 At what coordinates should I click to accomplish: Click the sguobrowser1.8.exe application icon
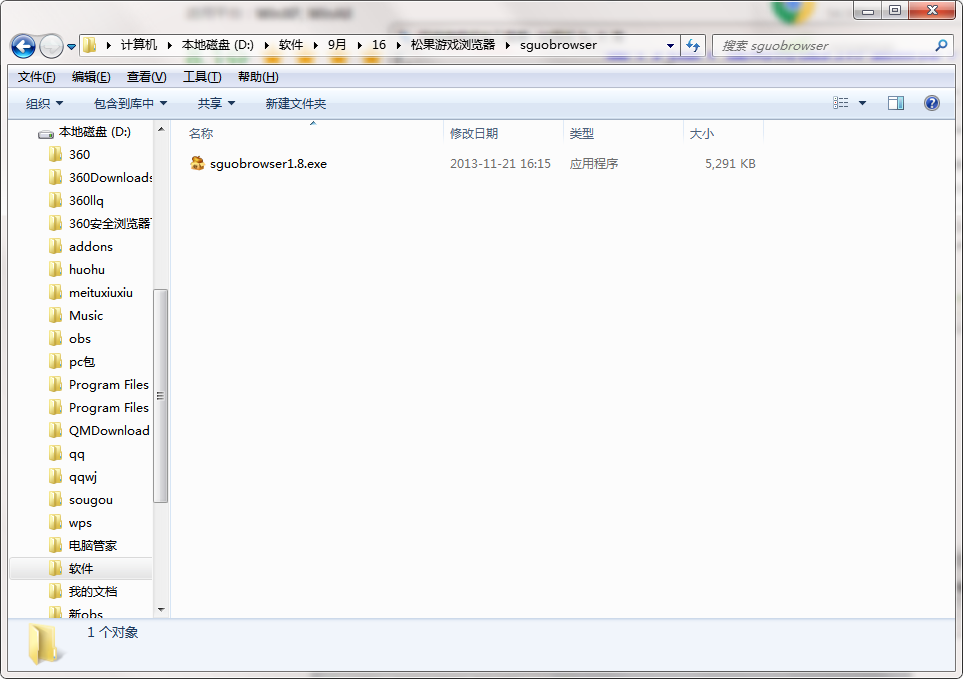tap(197, 163)
